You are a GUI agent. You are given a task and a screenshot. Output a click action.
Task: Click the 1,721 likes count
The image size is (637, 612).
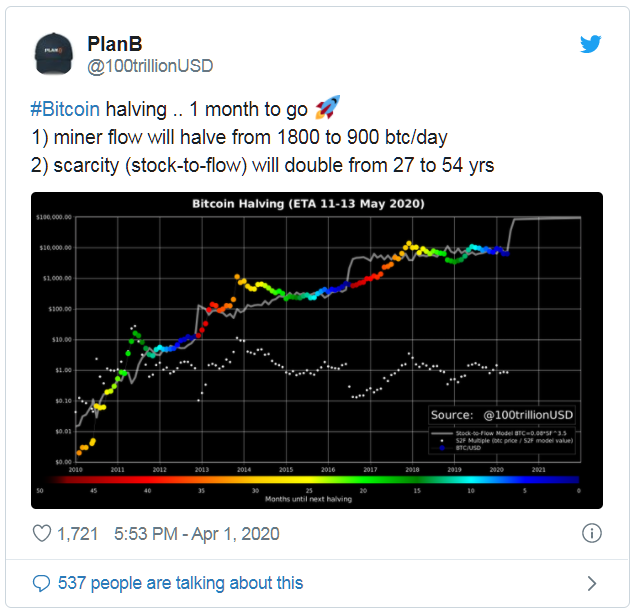77,534
